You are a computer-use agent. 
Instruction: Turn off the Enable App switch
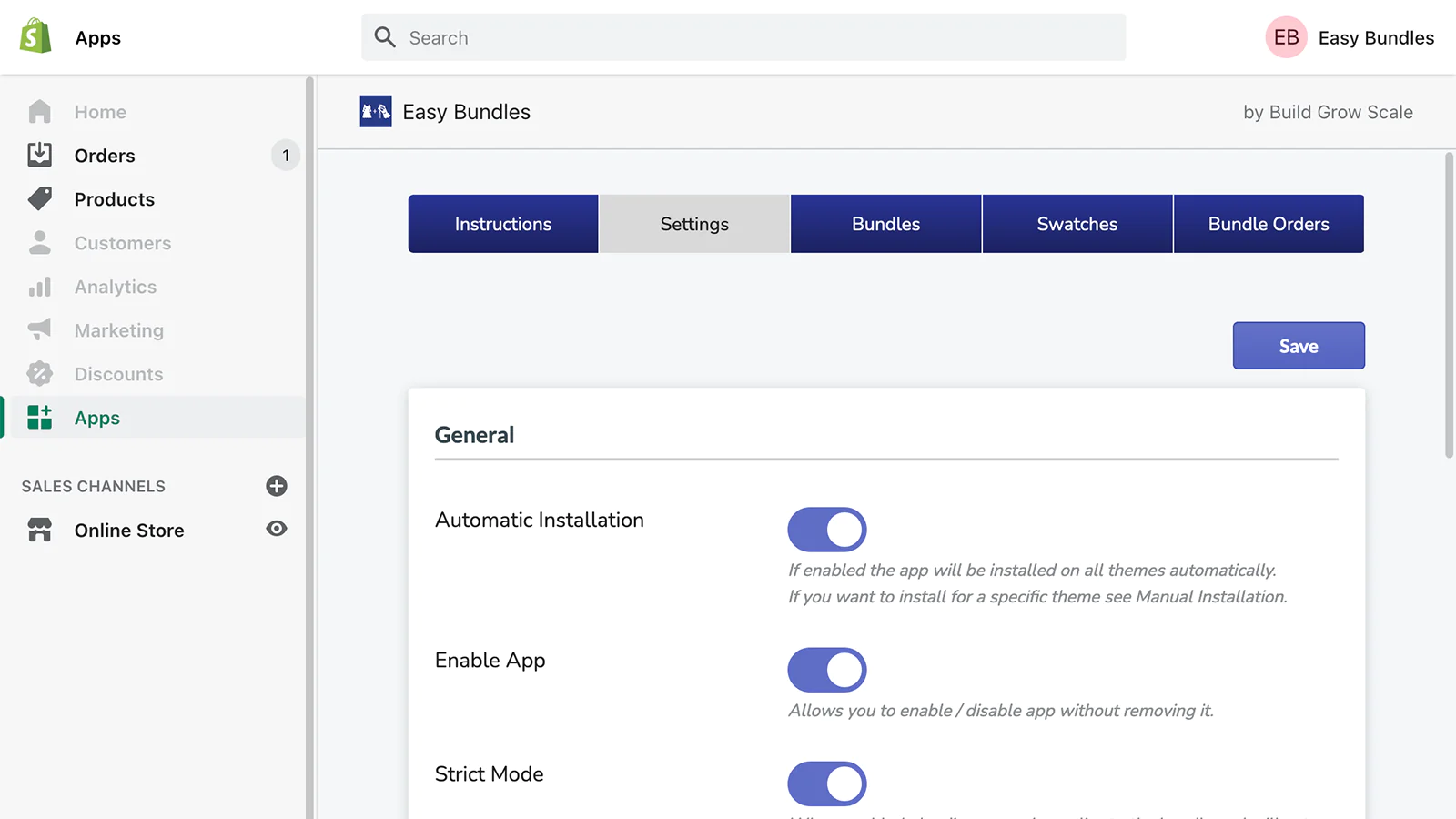(x=826, y=670)
